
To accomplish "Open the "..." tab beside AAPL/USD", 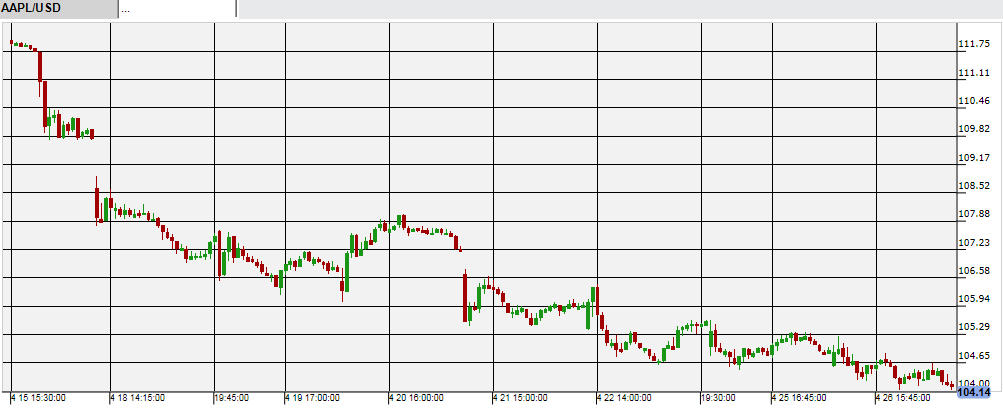I will 176,8.
